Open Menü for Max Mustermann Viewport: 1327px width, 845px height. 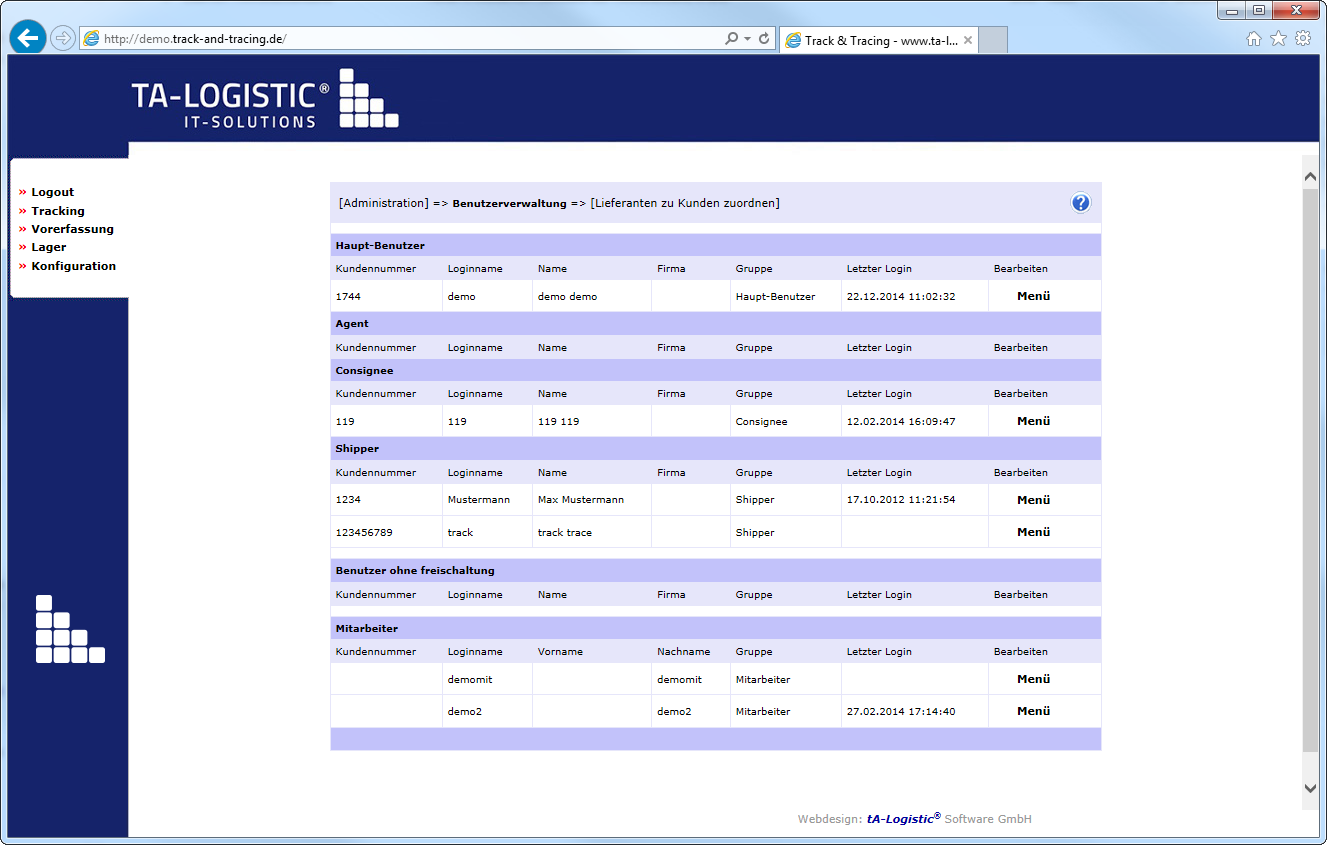(x=1034, y=500)
